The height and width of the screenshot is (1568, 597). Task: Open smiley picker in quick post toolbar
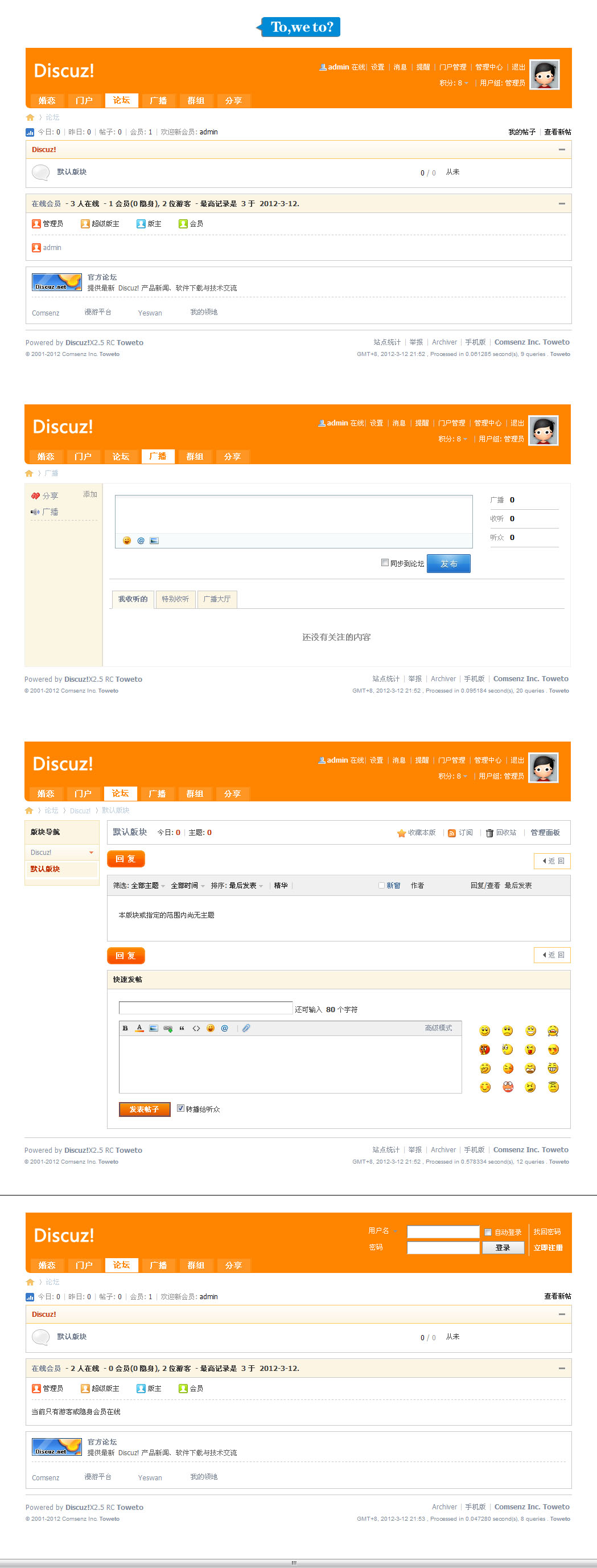[x=211, y=1028]
